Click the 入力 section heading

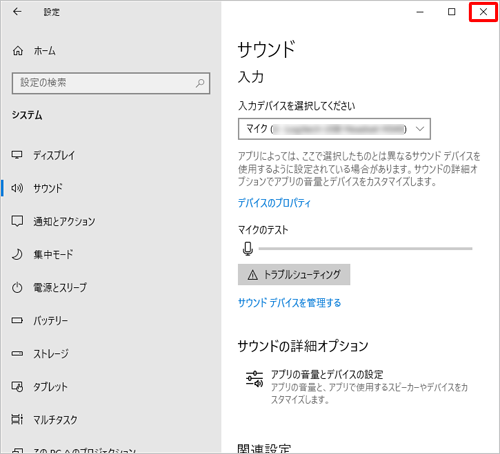coord(251,77)
